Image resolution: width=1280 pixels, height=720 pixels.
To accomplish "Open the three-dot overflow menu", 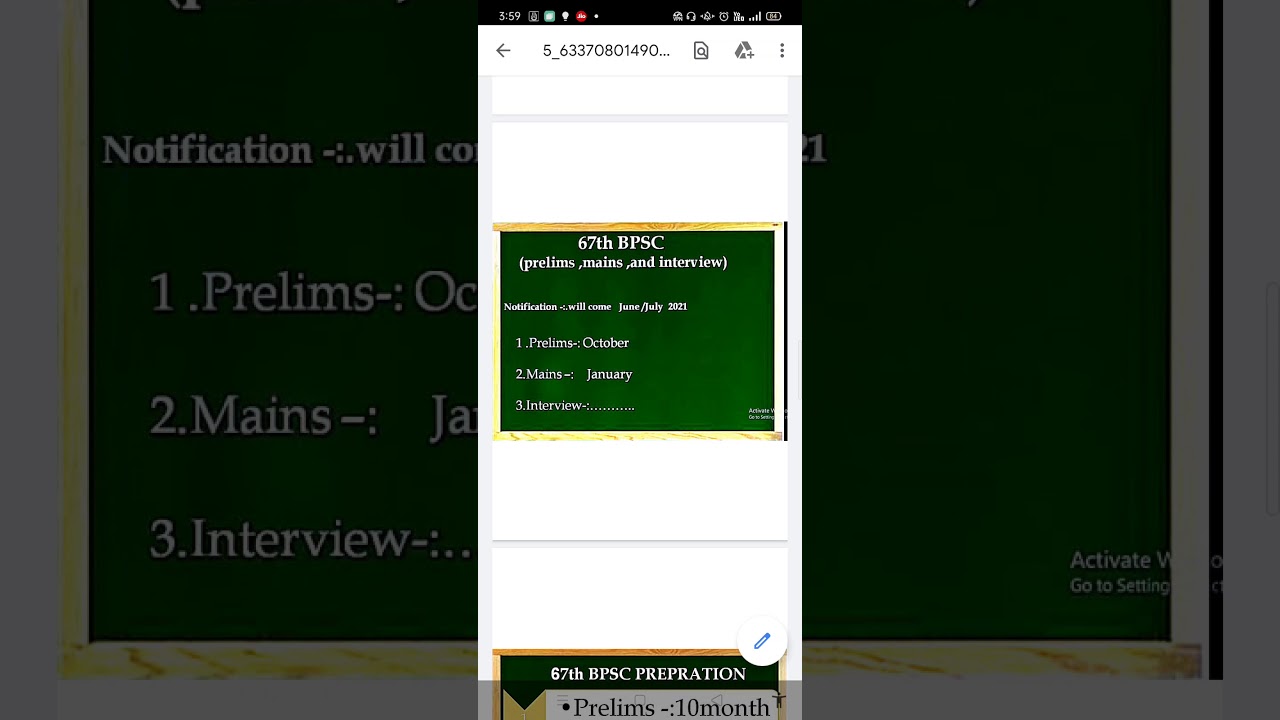I will 782,50.
